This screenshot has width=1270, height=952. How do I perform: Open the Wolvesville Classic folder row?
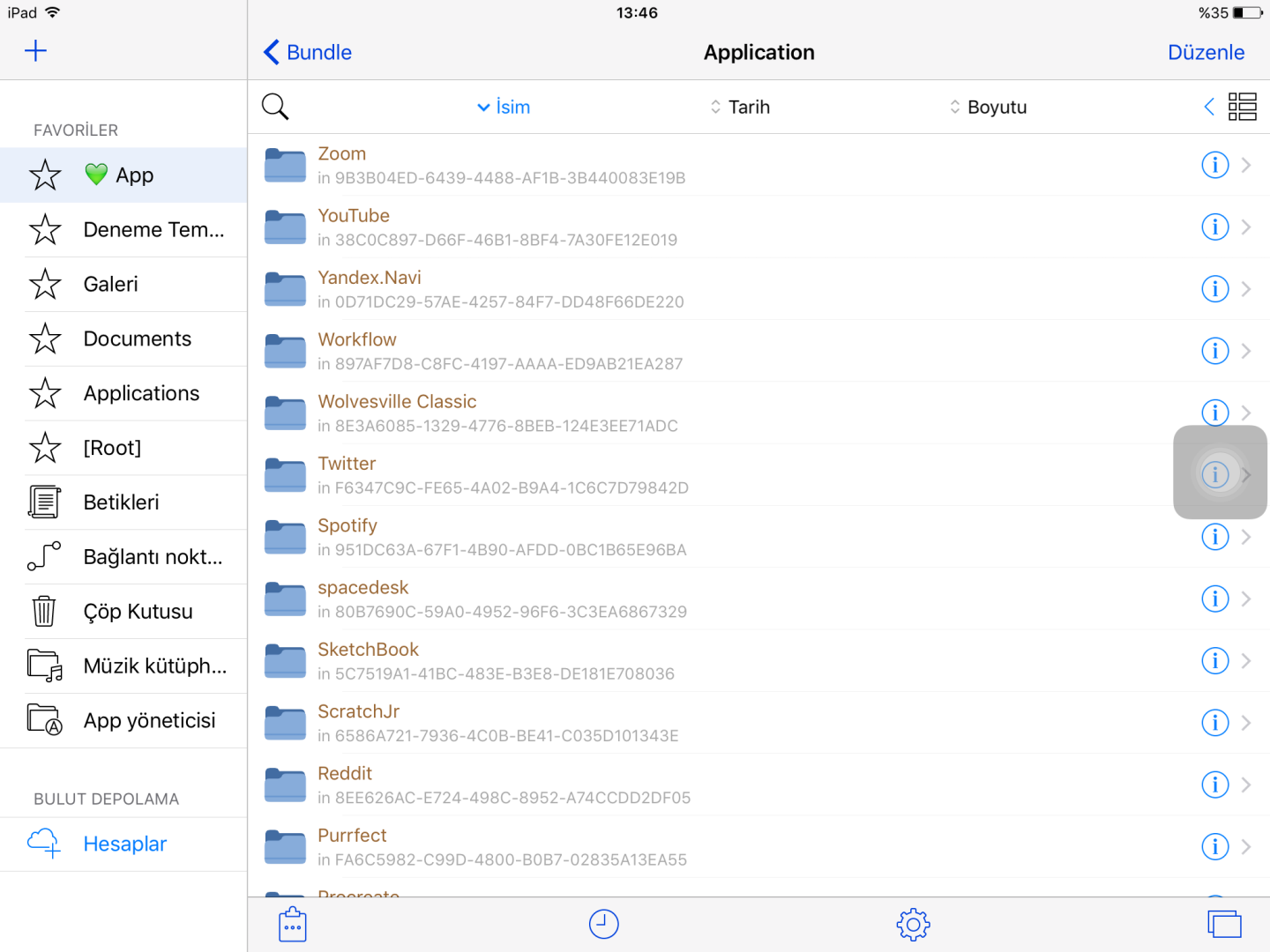click(x=758, y=413)
